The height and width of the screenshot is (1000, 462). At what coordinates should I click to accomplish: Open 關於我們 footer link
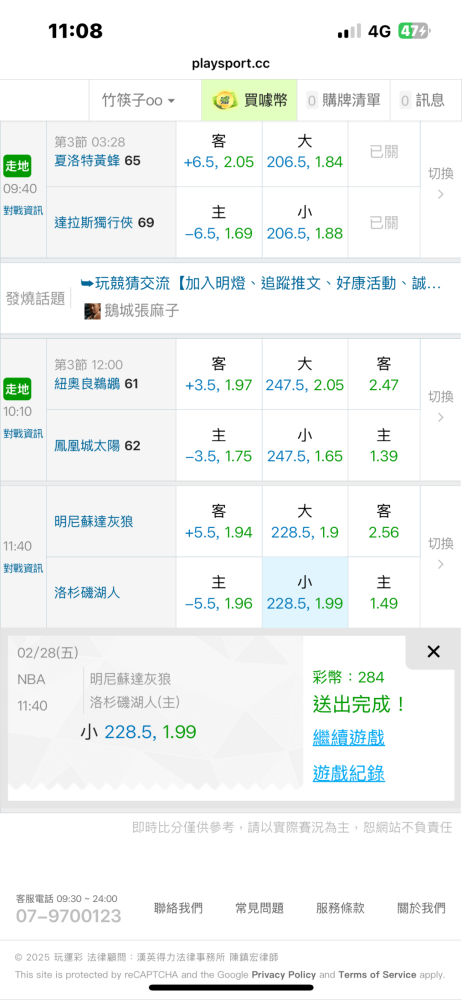point(421,908)
